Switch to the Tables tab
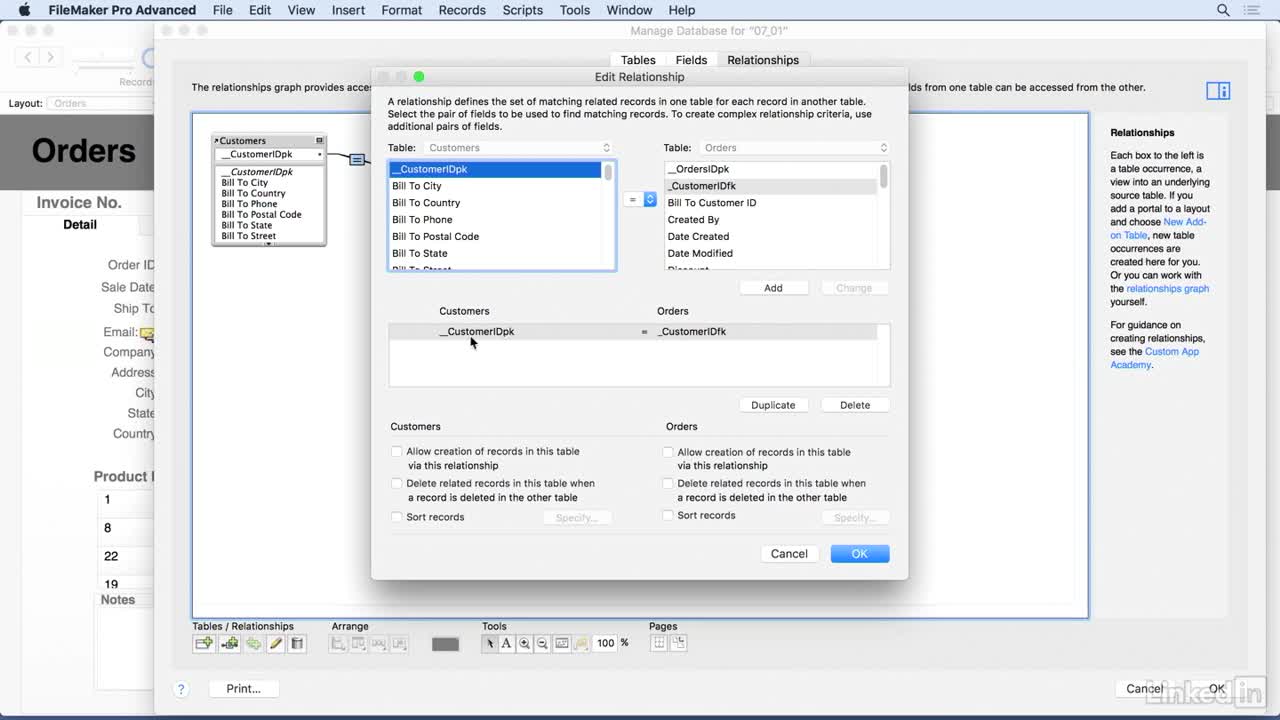 638,60
